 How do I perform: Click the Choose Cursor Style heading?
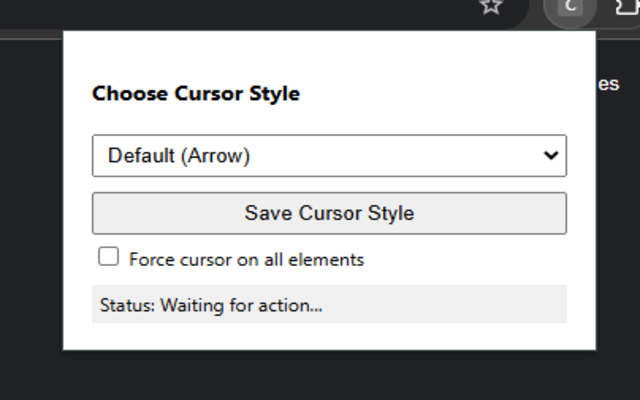click(x=196, y=93)
